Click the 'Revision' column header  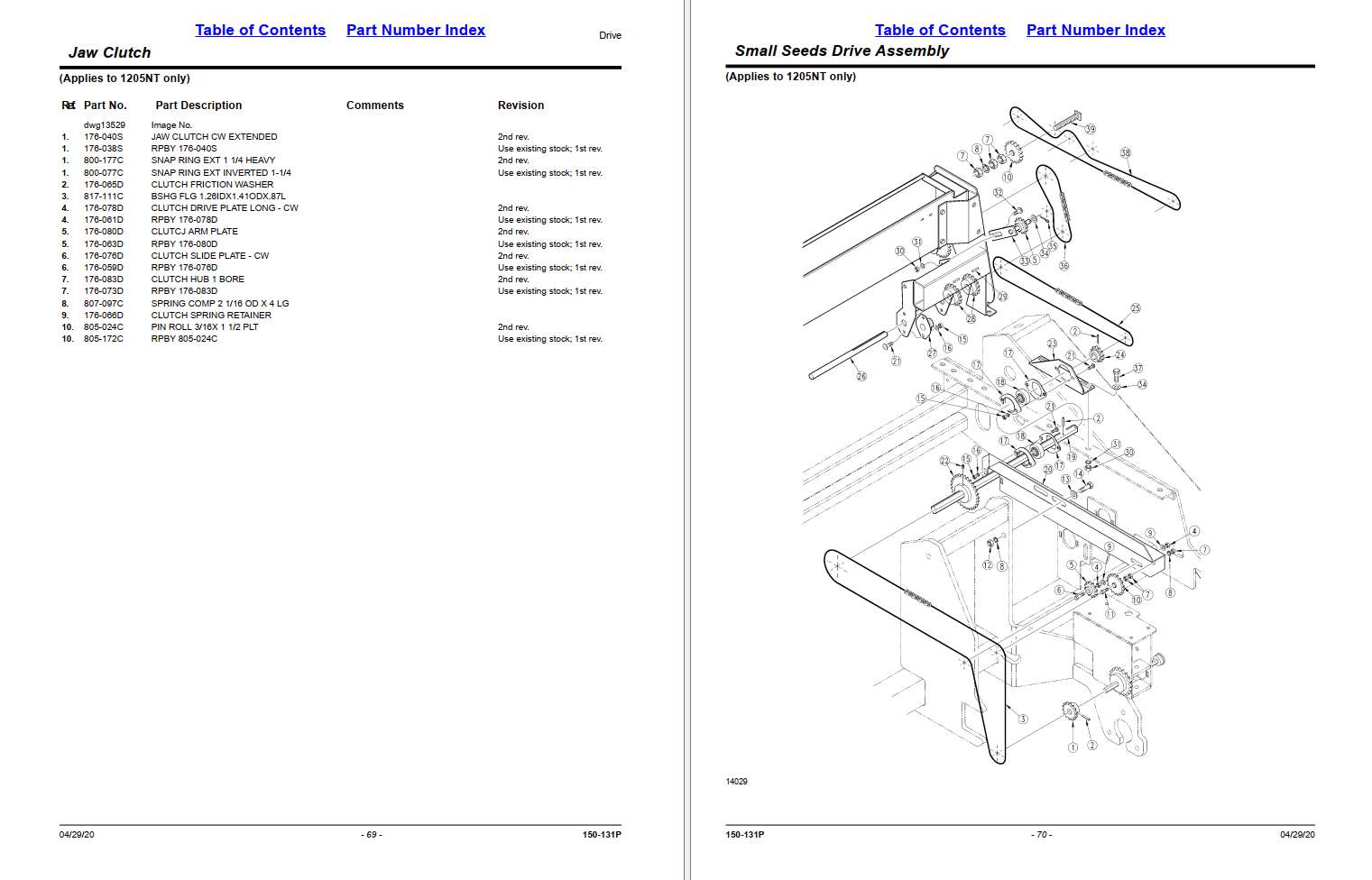521,105
